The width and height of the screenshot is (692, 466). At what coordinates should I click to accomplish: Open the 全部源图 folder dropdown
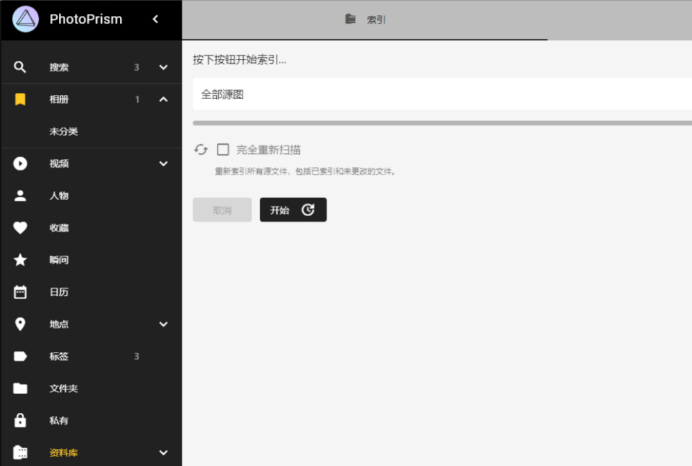click(440, 94)
